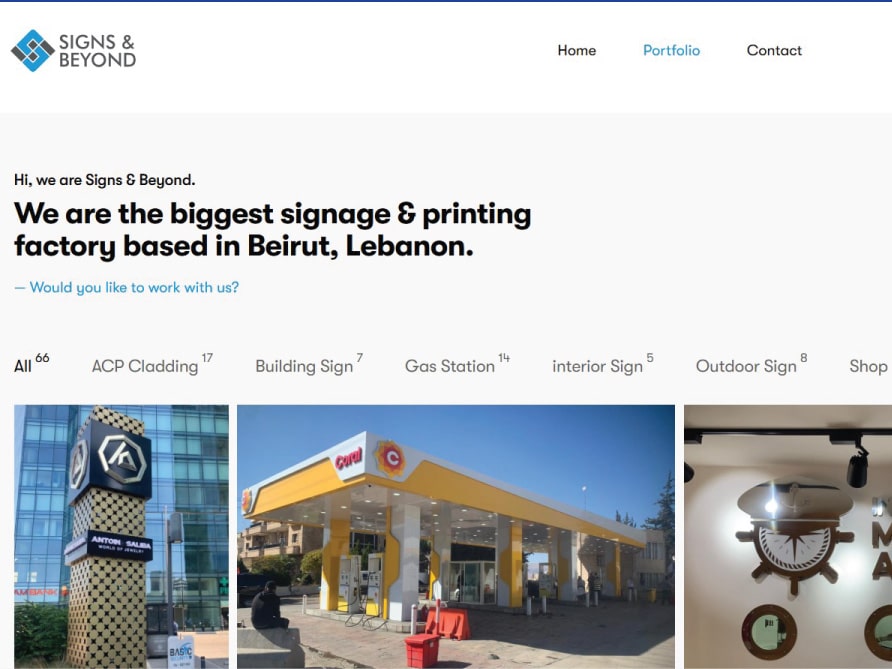Open the Home menu item
The image size is (892, 669).
coord(577,50)
